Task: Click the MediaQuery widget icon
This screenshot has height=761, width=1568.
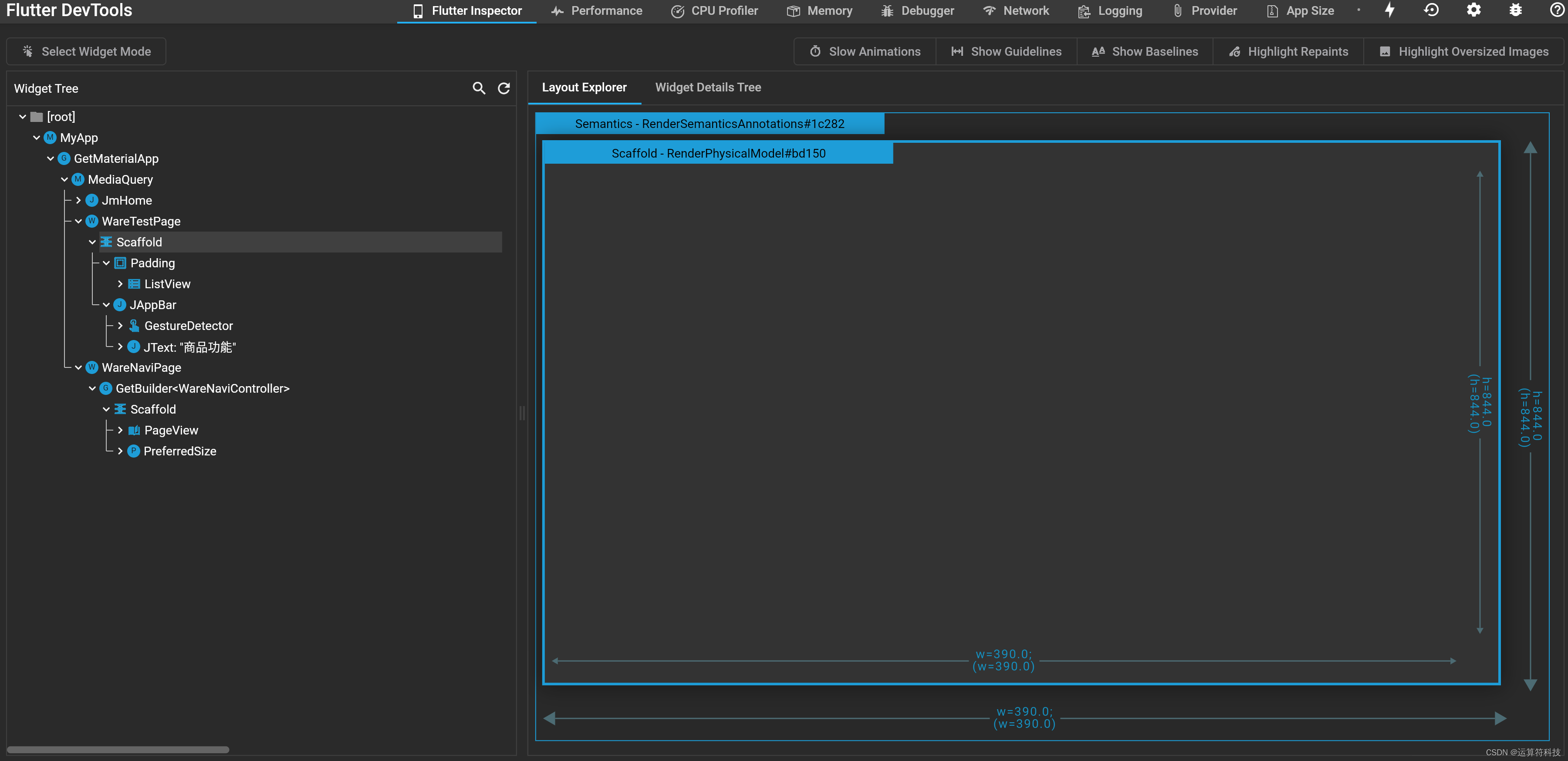Action: coord(78,179)
